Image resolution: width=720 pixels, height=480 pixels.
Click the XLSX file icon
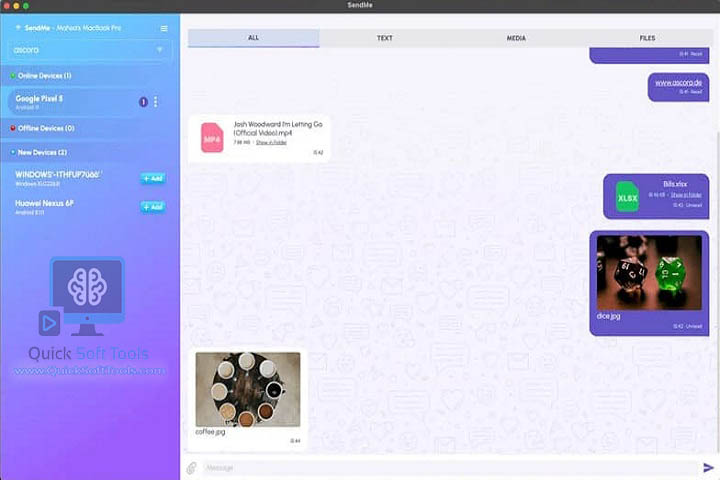coord(627,197)
